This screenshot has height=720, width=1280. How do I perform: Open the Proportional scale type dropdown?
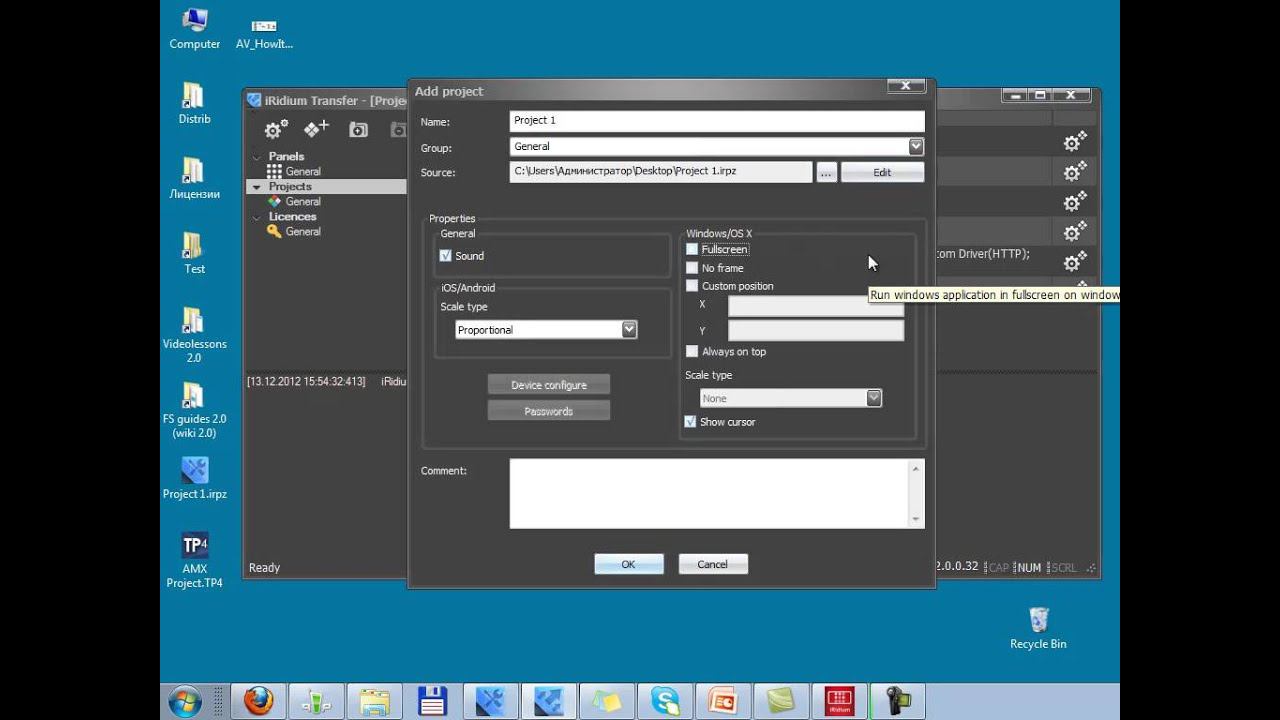(629, 329)
